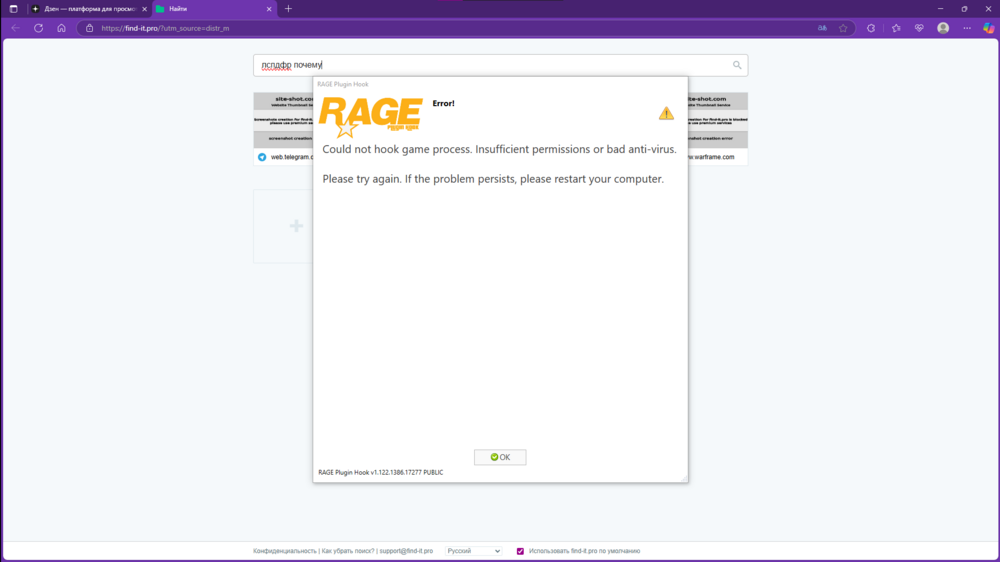
Task: Click OK in the RAGE Plugin Hook dialog
Action: click(500, 457)
